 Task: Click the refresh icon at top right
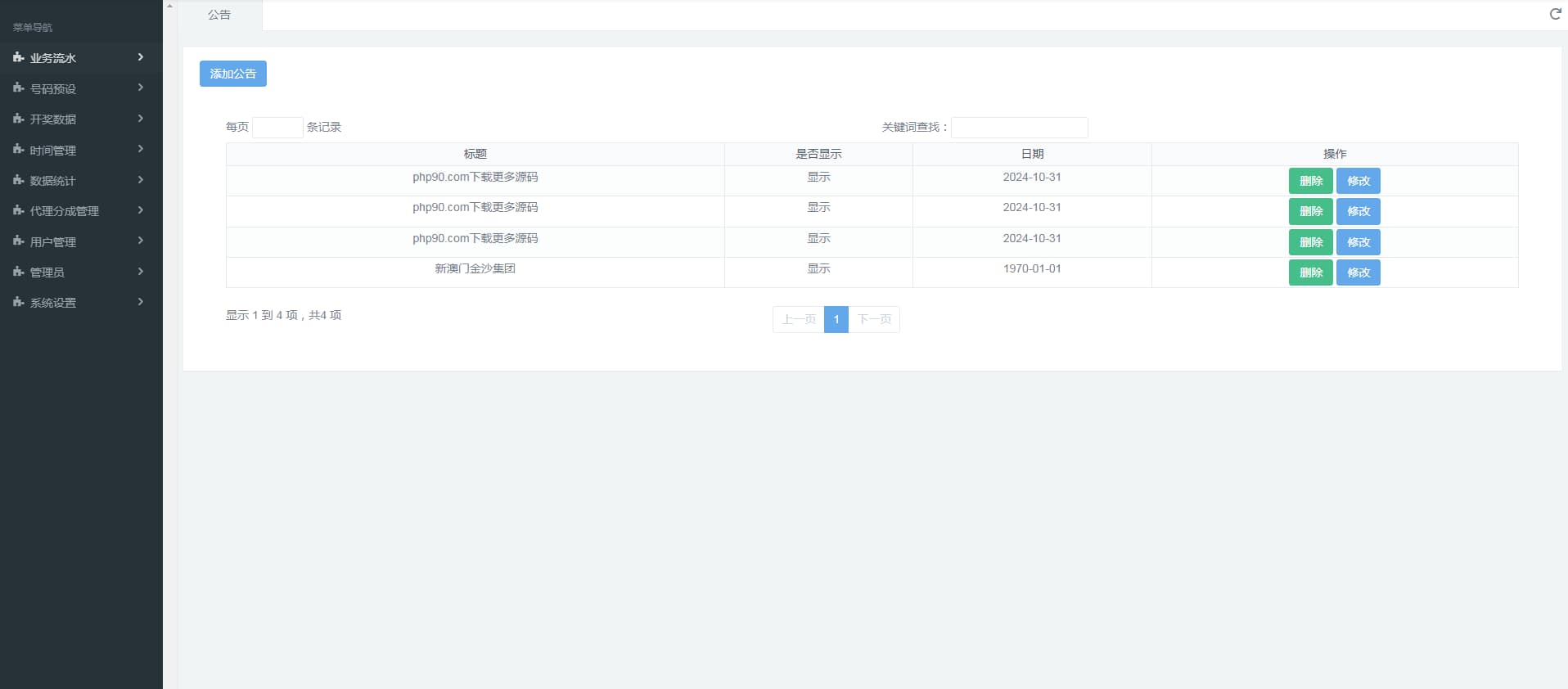(1555, 14)
